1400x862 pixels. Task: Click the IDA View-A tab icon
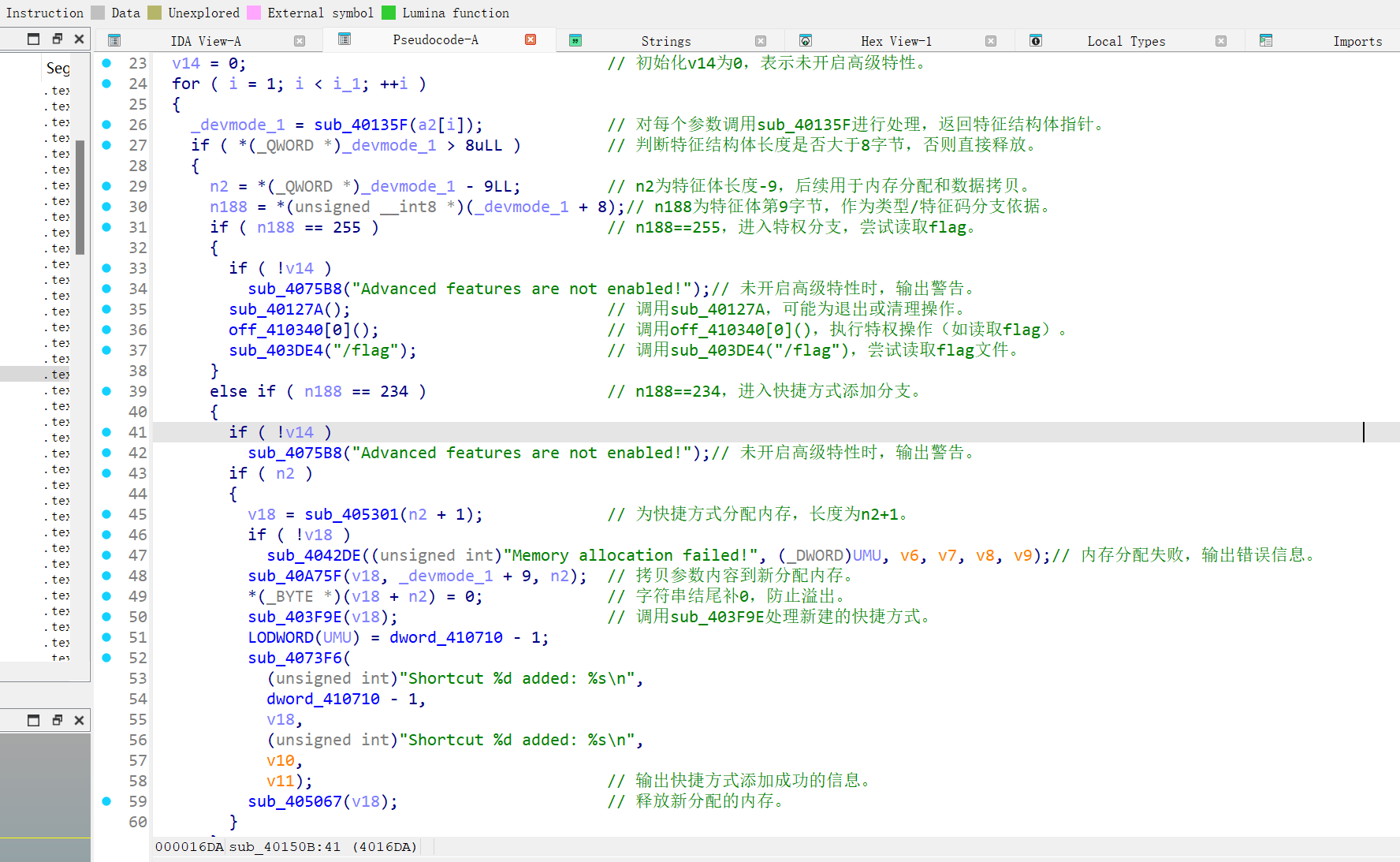click(x=114, y=39)
